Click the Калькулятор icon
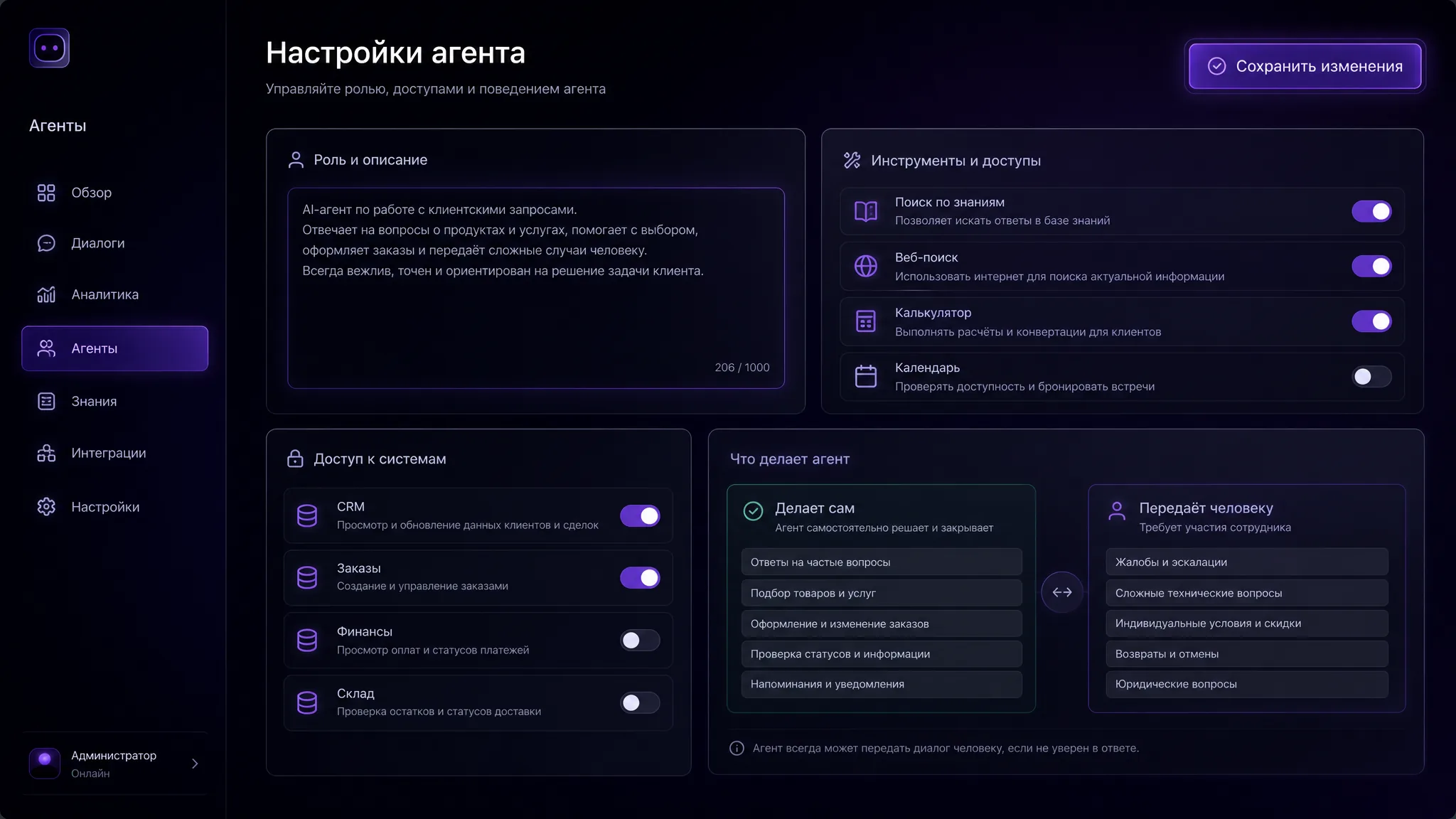This screenshot has height=819, width=1456. point(865,321)
